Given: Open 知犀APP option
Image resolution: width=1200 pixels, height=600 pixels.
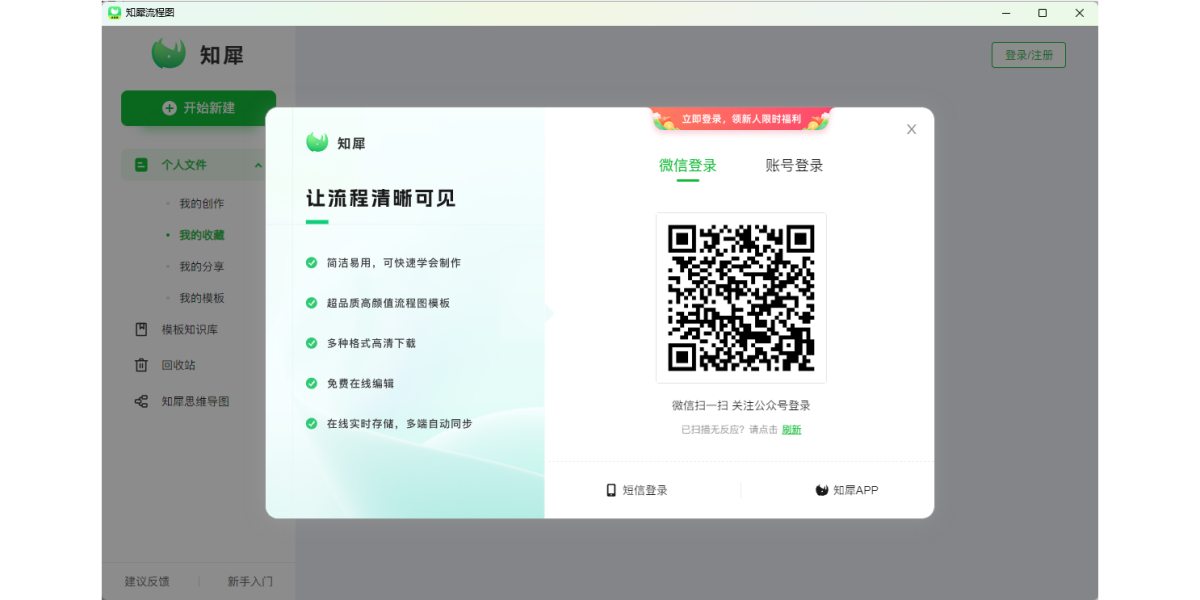Looking at the screenshot, I should point(847,490).
